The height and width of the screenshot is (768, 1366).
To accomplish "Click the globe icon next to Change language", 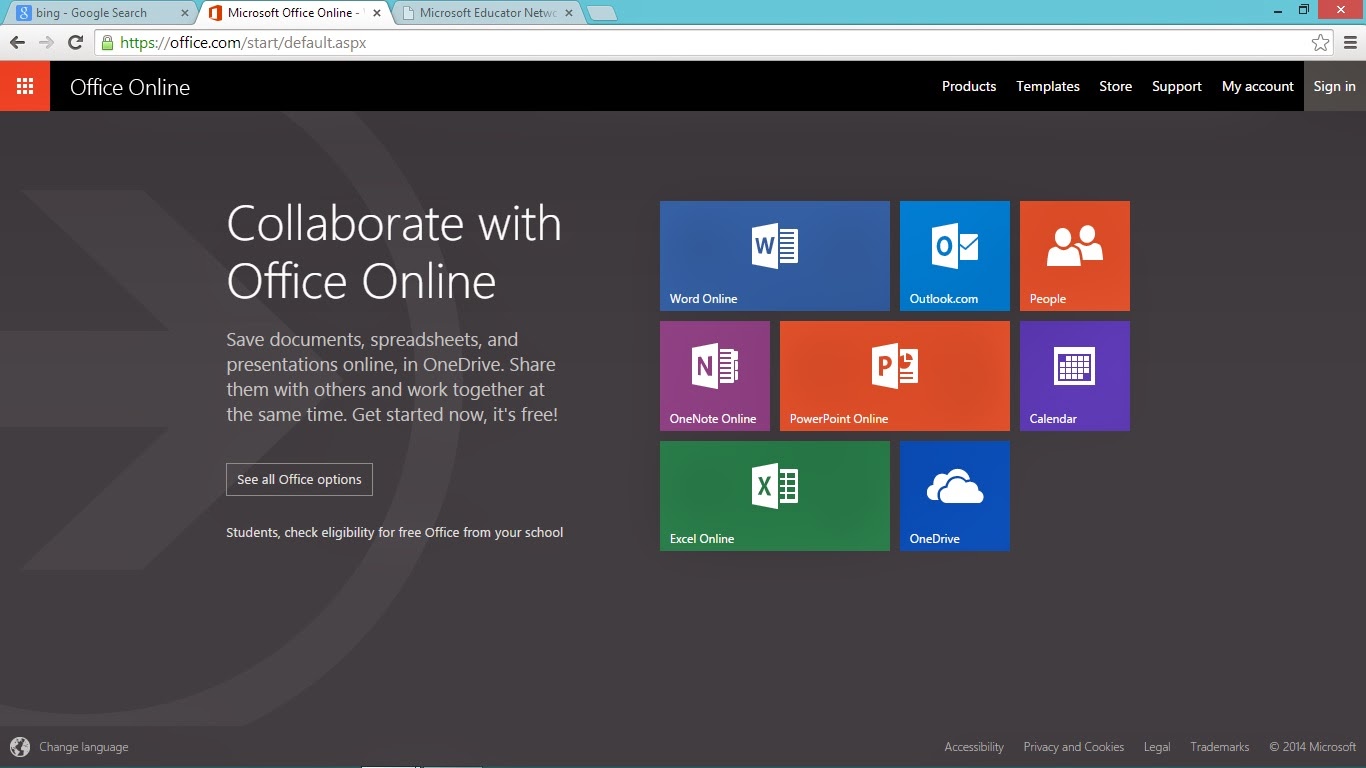I will [22, 746].
